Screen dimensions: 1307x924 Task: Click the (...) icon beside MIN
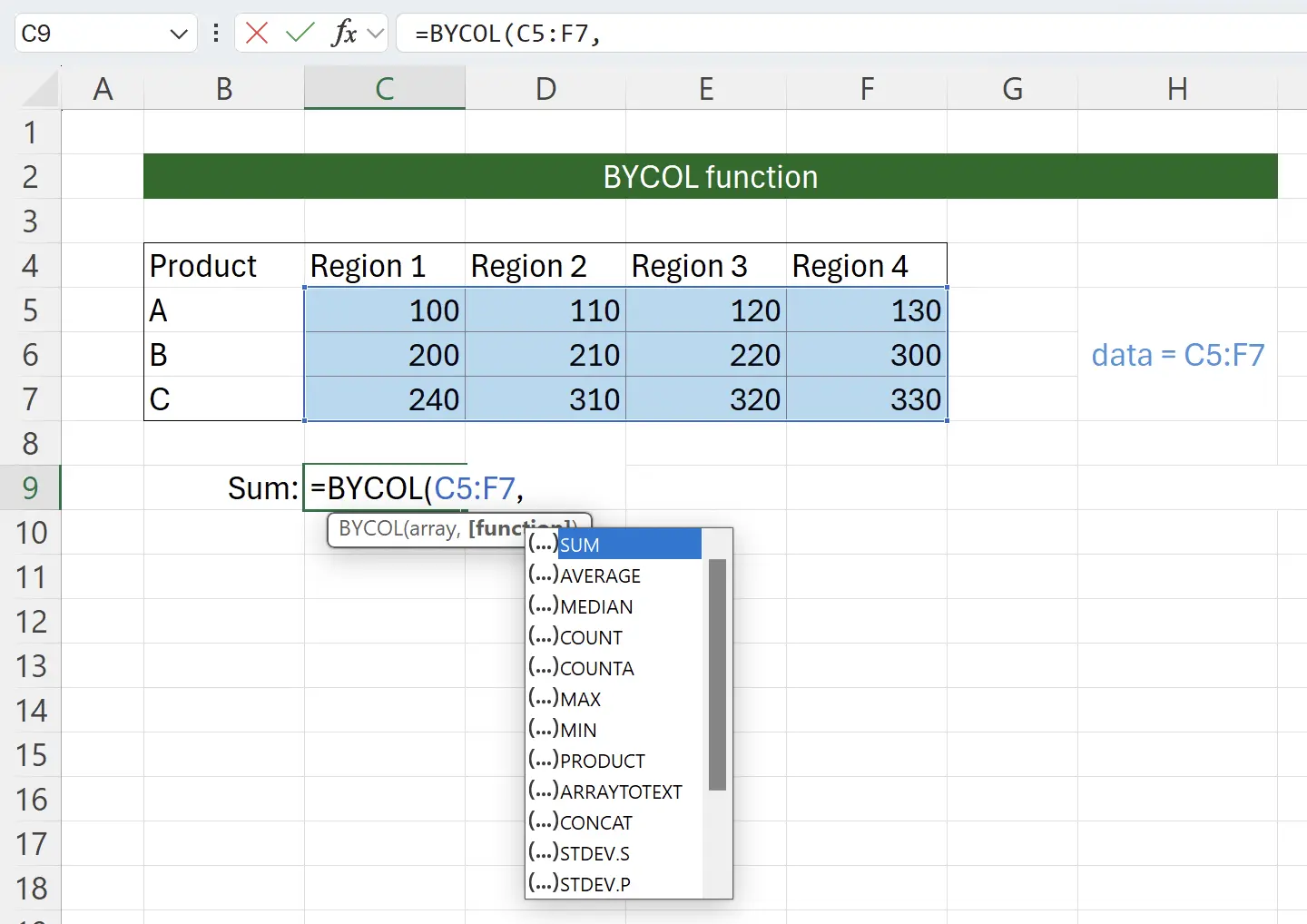[x=543, y=729]
